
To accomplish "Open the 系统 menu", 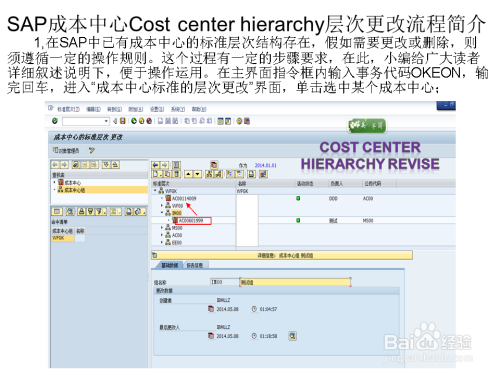I will point(178,109).
